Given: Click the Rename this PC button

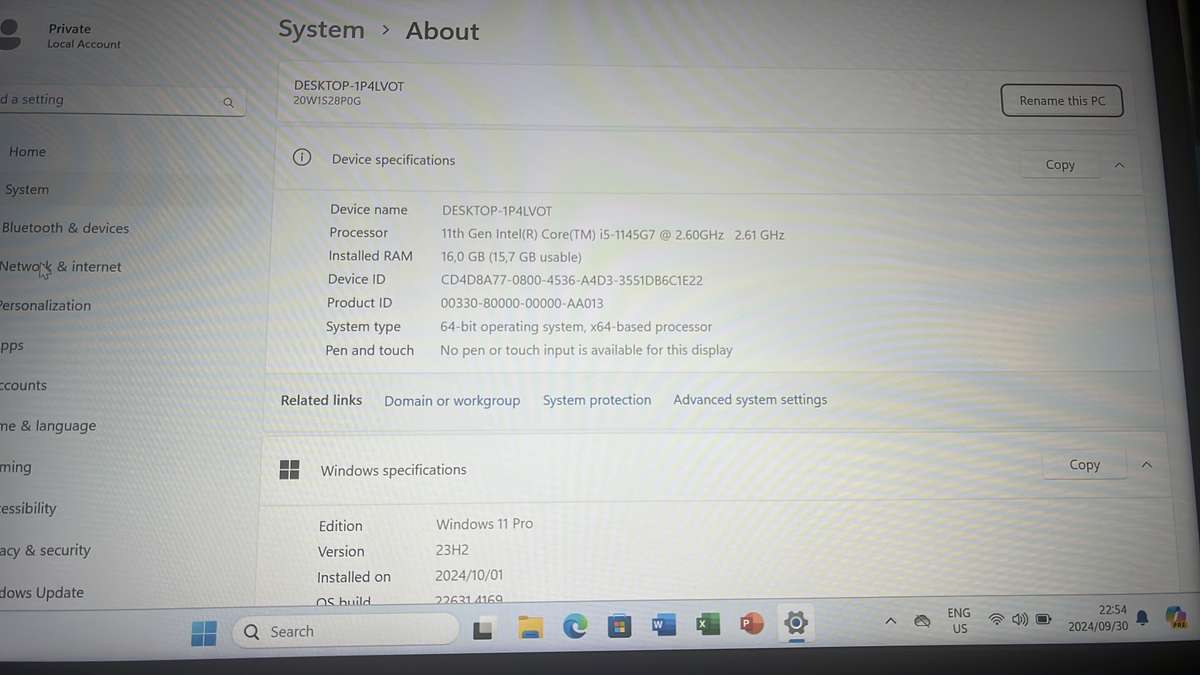Looking at the screenshot, I should [1062, 100].
